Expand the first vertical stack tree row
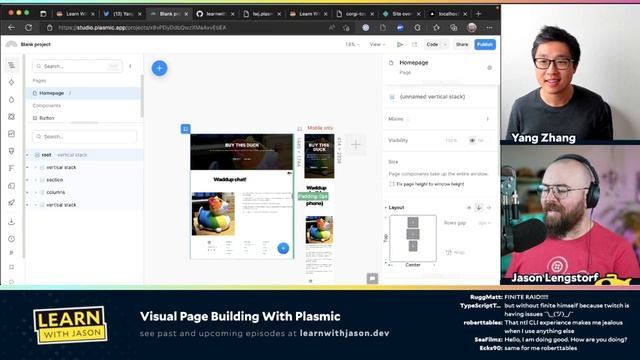The image size is (640, 360). tap(36, 167)
